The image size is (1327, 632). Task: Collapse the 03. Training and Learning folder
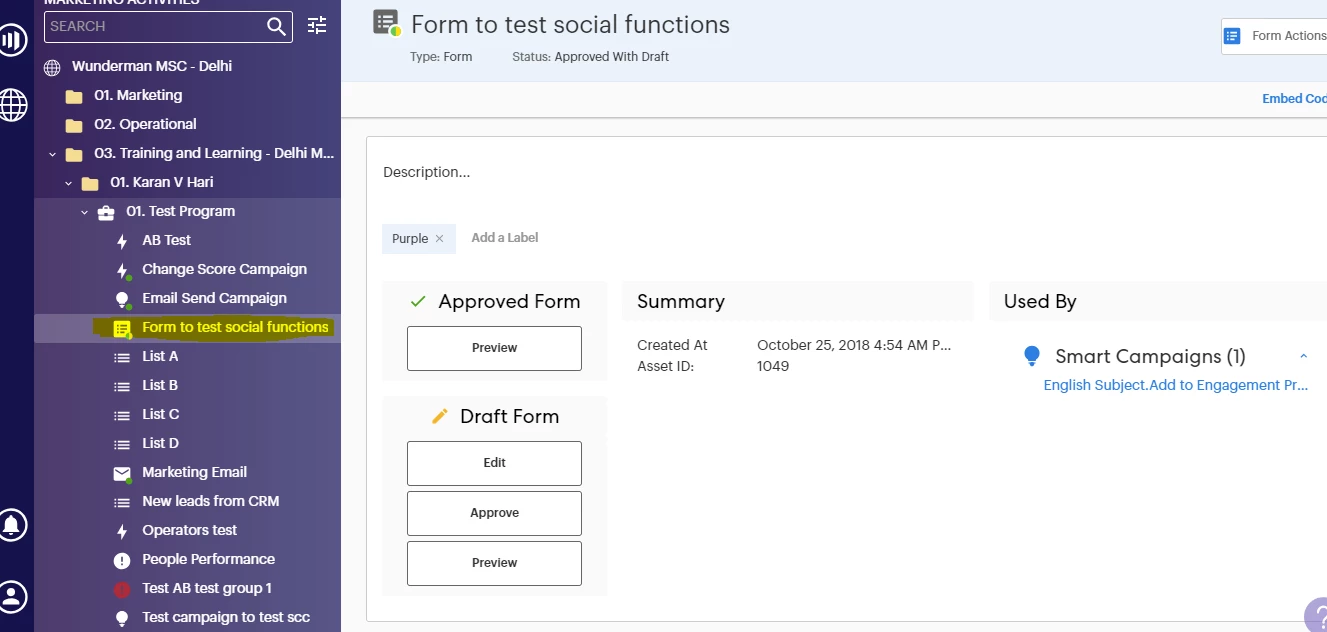pyautogui.click(x=52, y=154)
